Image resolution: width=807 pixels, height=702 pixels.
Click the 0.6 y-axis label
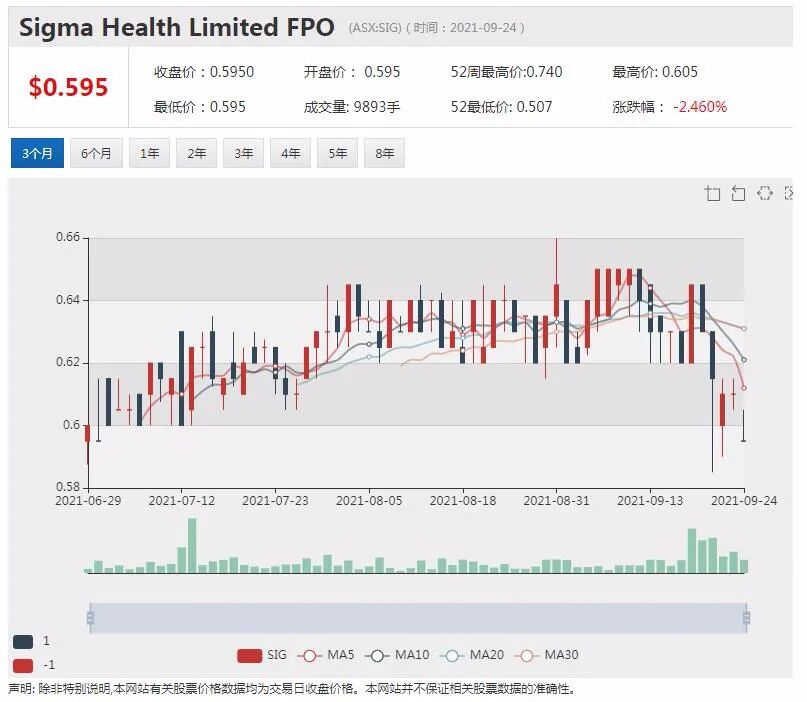72,425
